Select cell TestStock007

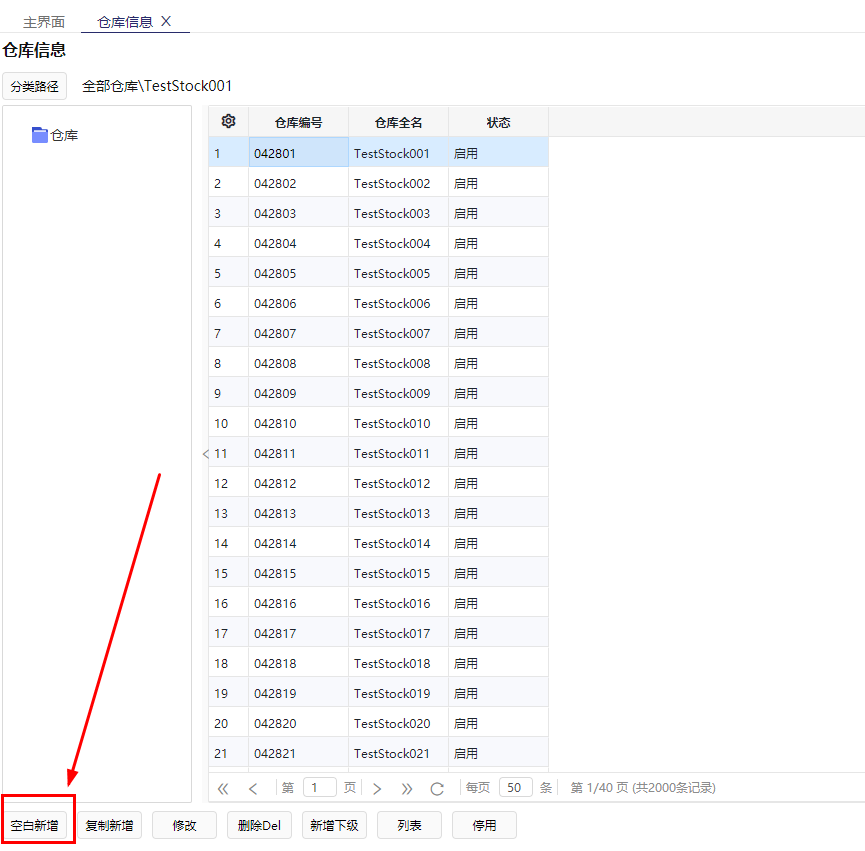click(398, 333)
